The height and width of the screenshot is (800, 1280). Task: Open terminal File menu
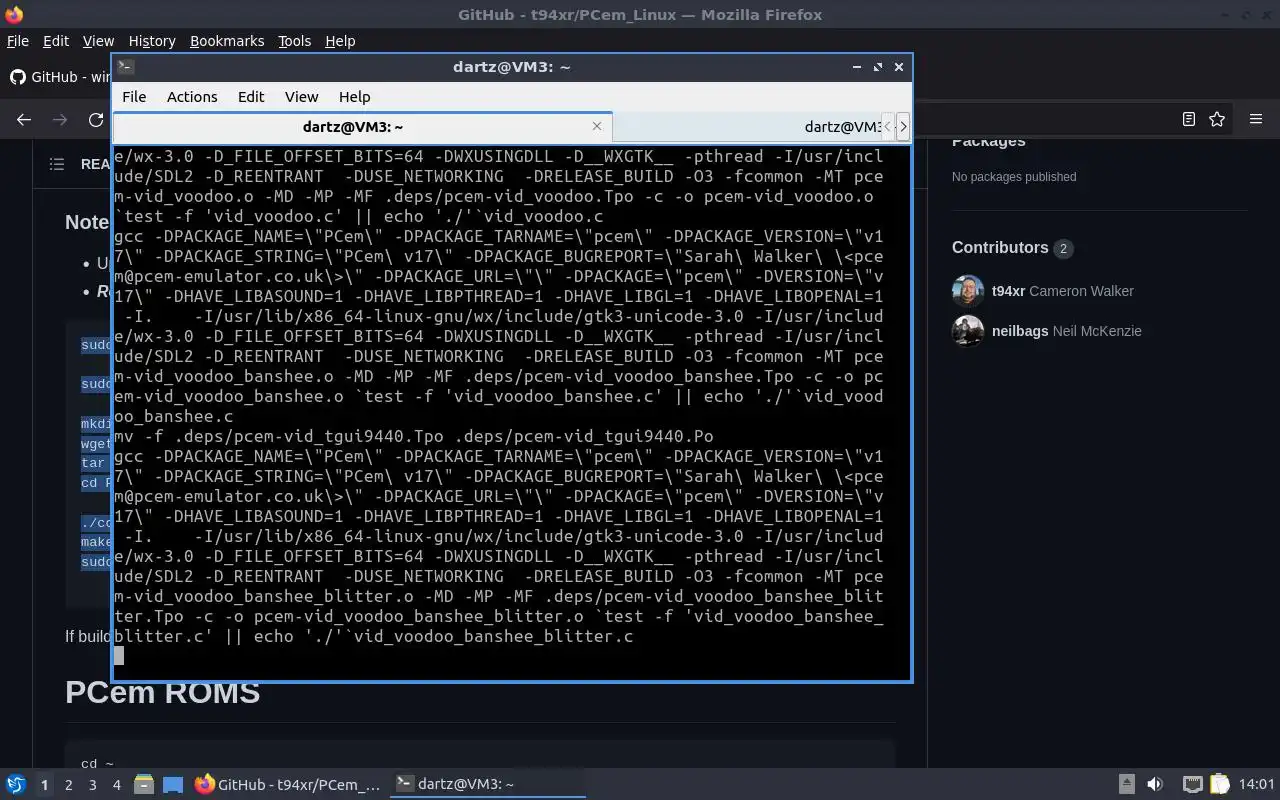coord(134,97)
